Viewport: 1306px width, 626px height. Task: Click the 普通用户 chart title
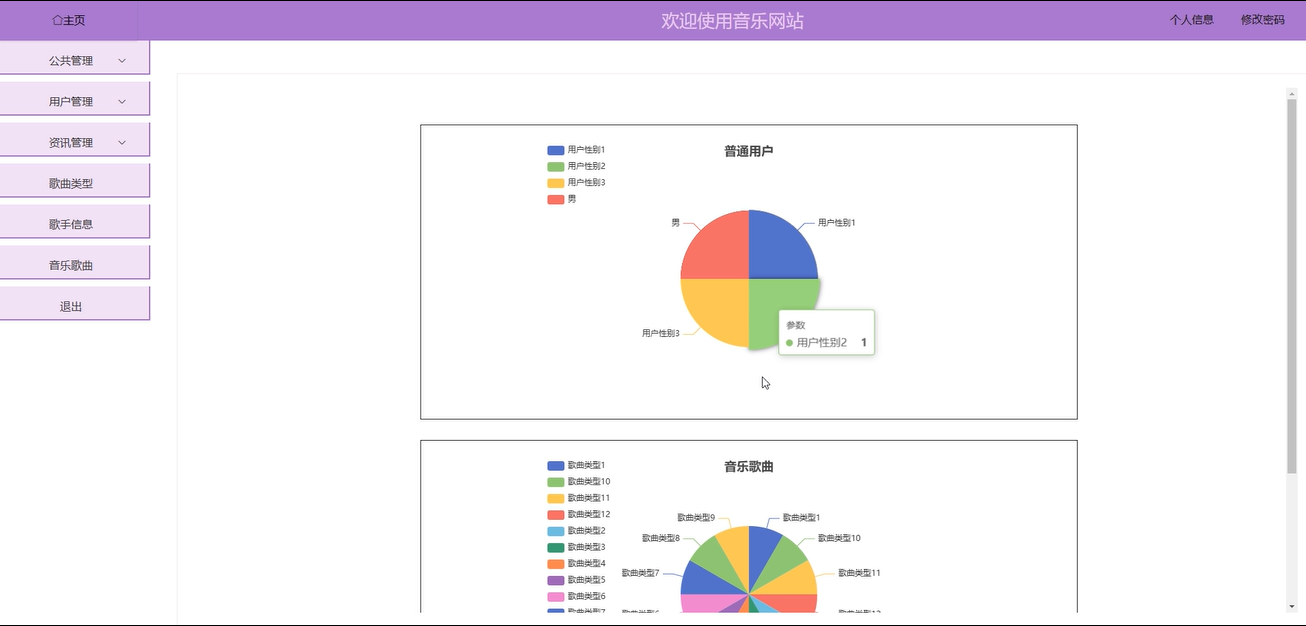click(749, 151)
